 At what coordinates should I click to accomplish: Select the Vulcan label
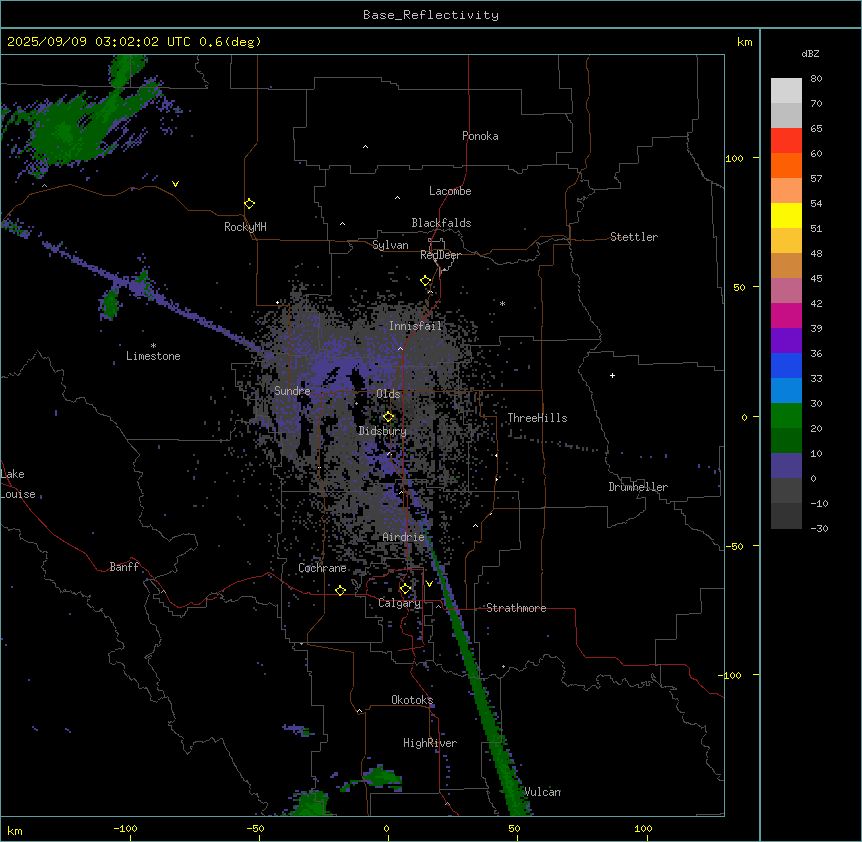coord(542,792)
